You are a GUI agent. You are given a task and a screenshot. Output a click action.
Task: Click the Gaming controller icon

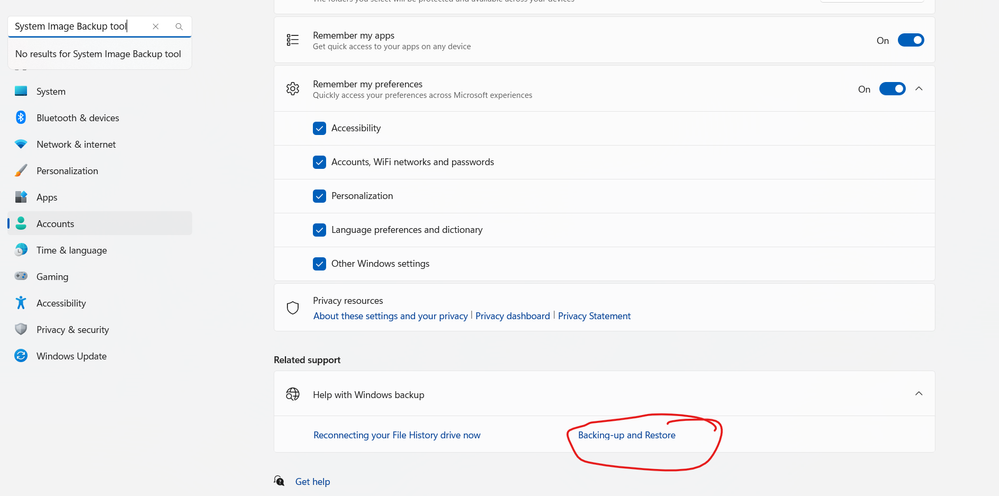coord(21,276)
